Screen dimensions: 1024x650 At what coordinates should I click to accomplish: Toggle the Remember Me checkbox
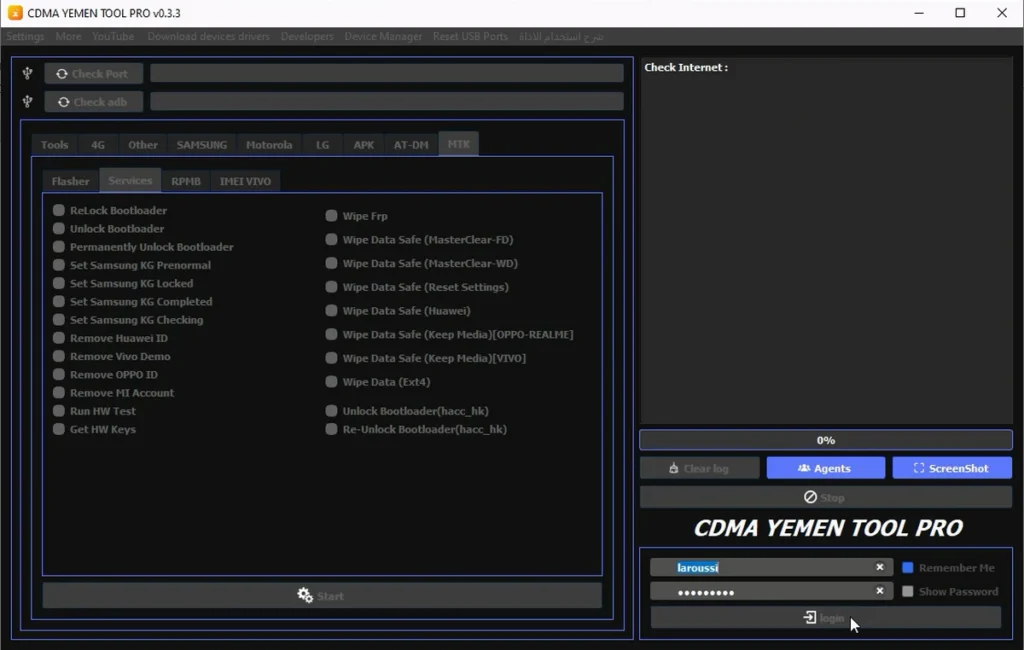pyautogui.click(x=908, y=568)
